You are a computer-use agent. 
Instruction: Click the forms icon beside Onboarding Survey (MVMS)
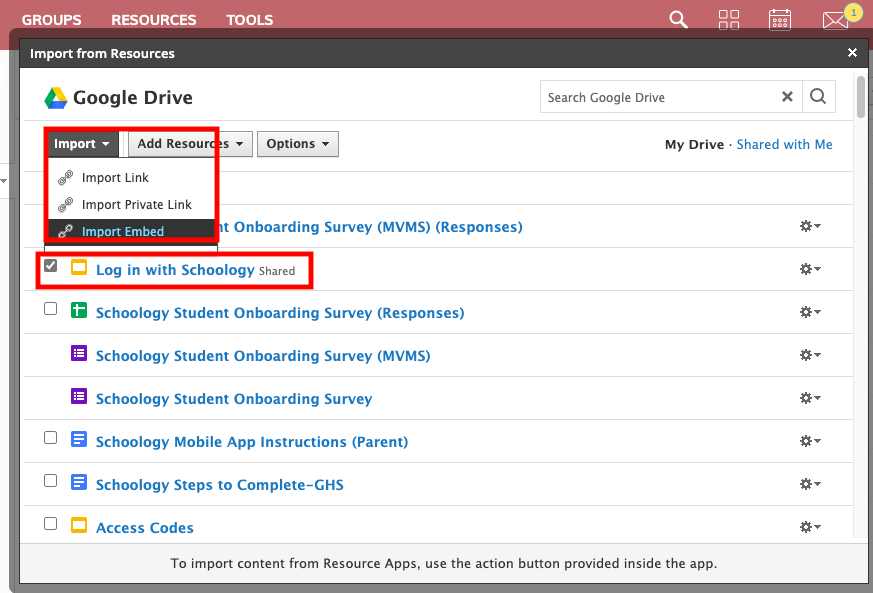[79, 353]
